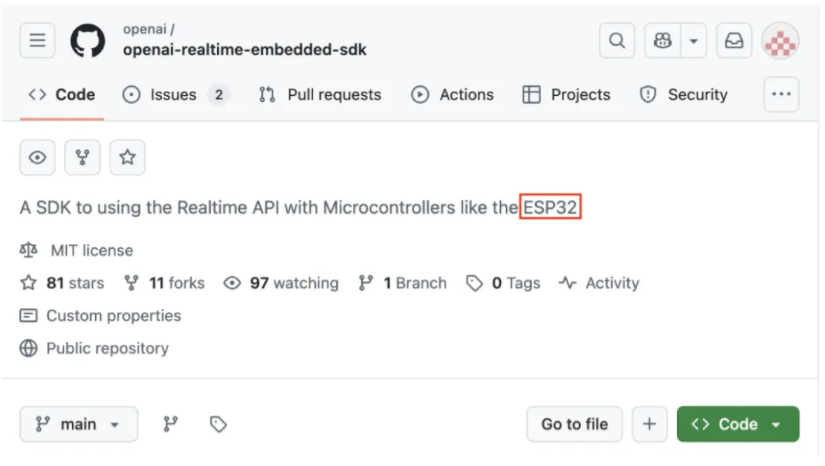Viewport: 825px width, 466px height.
Task: View tags icon next to branches icon
Action: pyautogui.click(x=218, y=424)
